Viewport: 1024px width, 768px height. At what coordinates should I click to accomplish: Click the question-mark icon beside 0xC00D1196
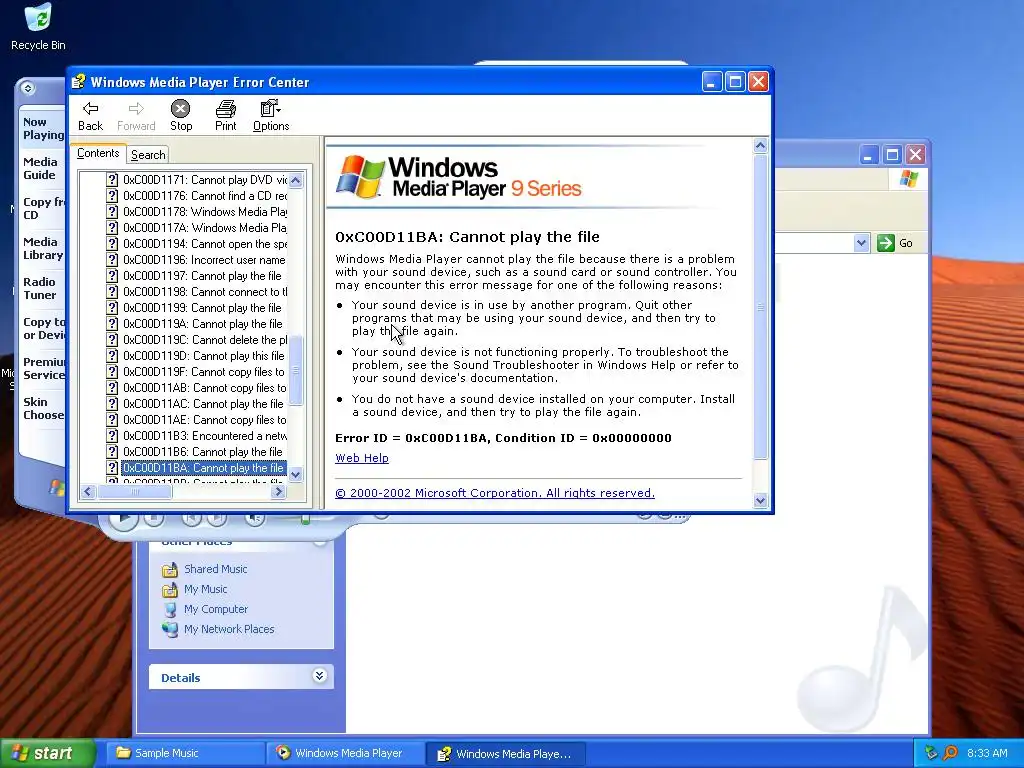point(112,260)
